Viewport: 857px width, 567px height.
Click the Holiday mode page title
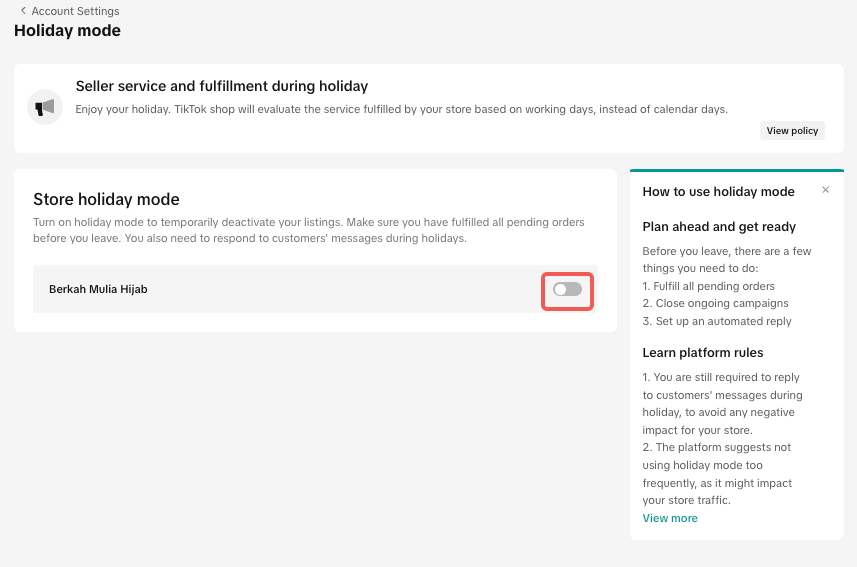click(67, 31)
